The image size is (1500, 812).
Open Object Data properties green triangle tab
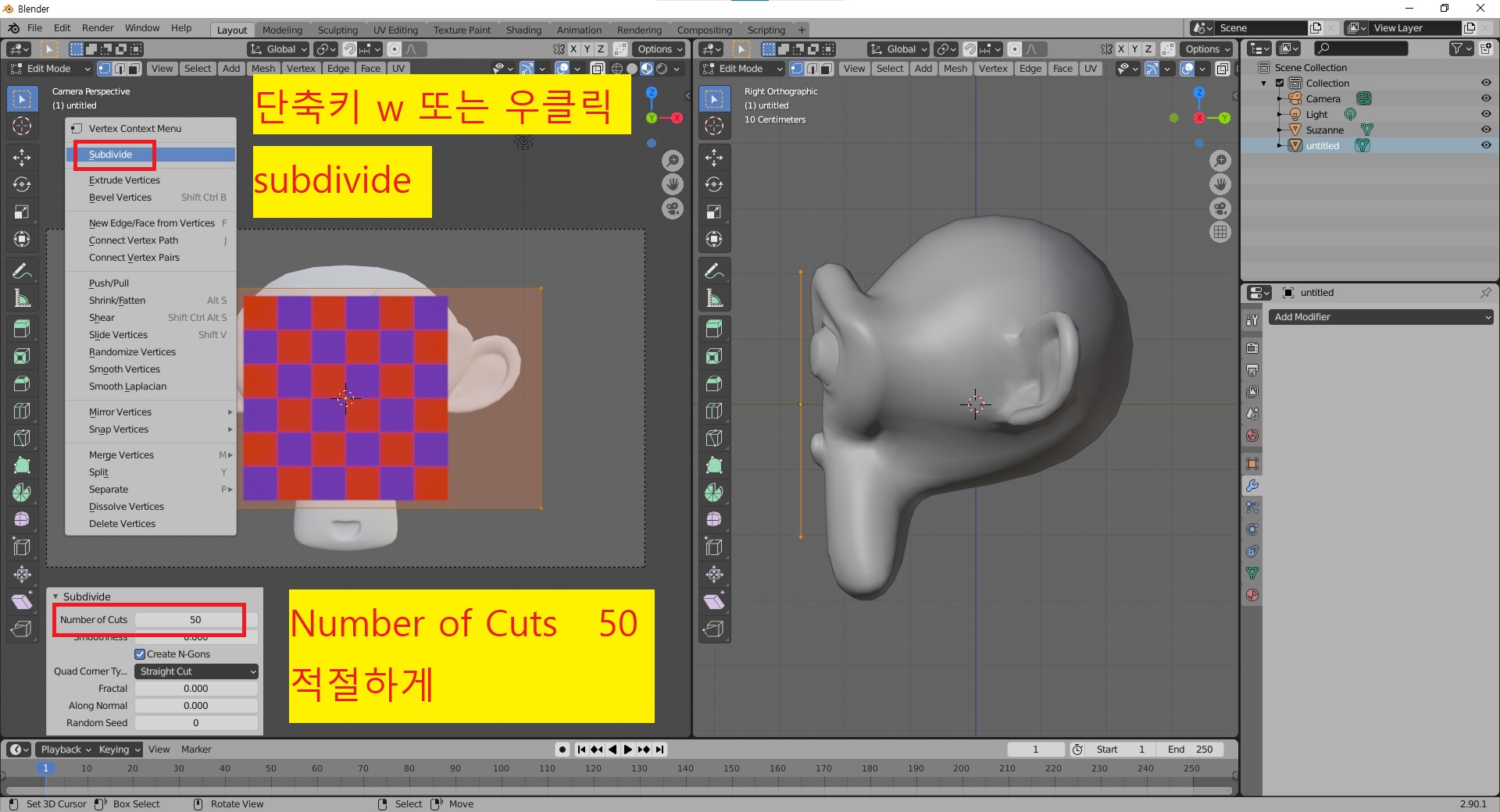coord(1252,573)
